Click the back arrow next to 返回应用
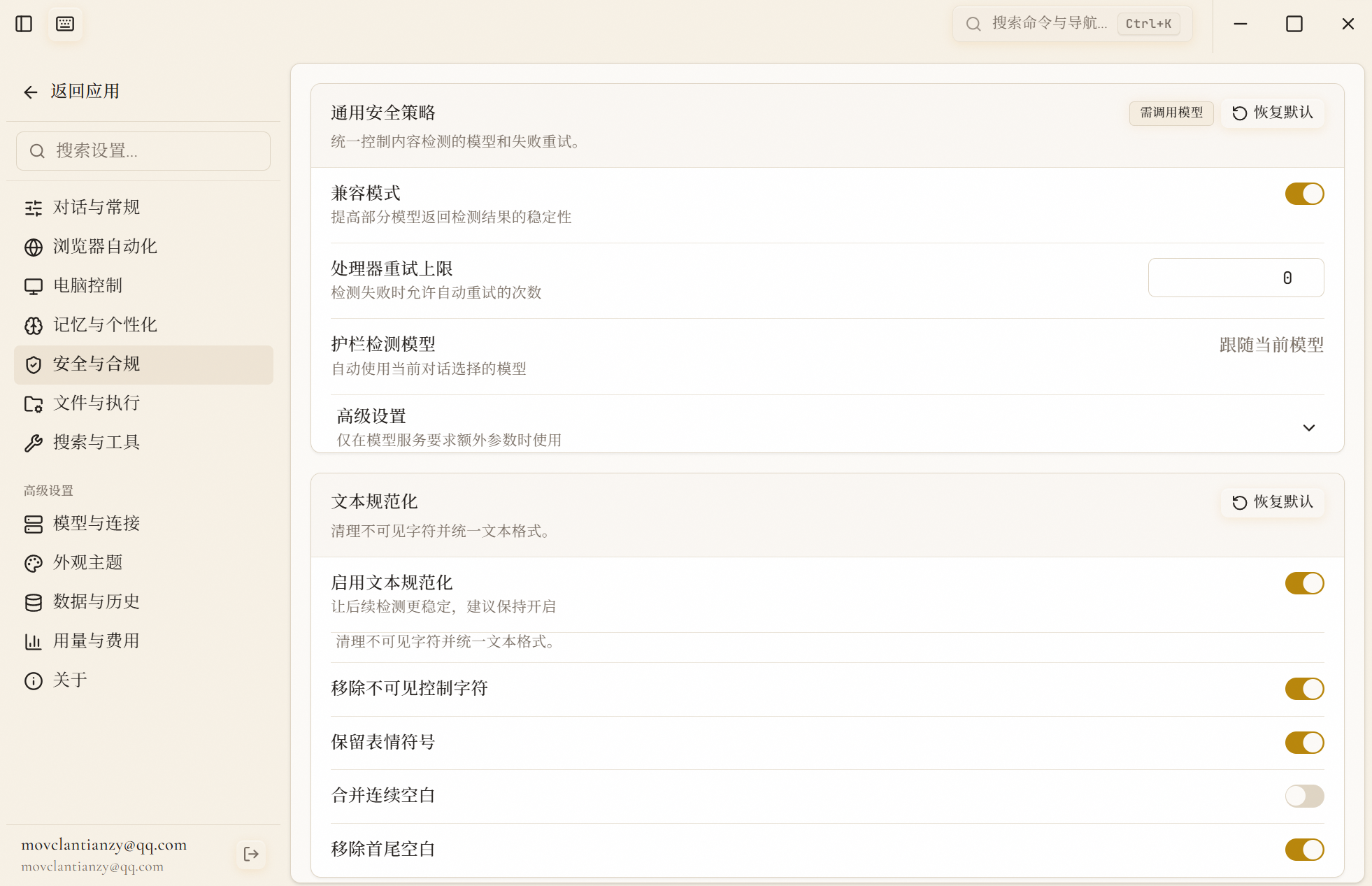 (31, 92)
